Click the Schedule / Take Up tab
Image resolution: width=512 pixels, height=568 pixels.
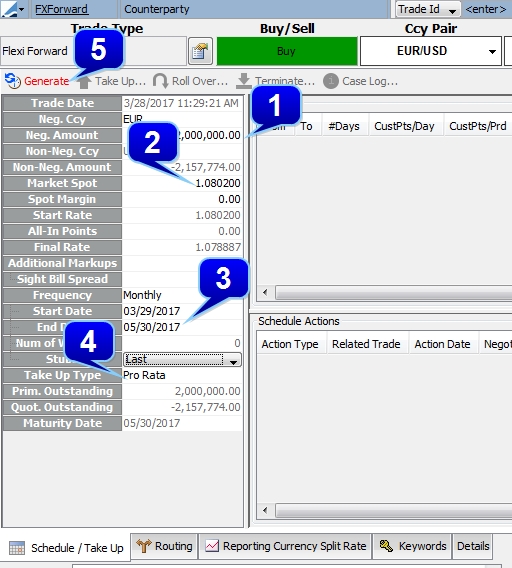(x=67, y=548)
